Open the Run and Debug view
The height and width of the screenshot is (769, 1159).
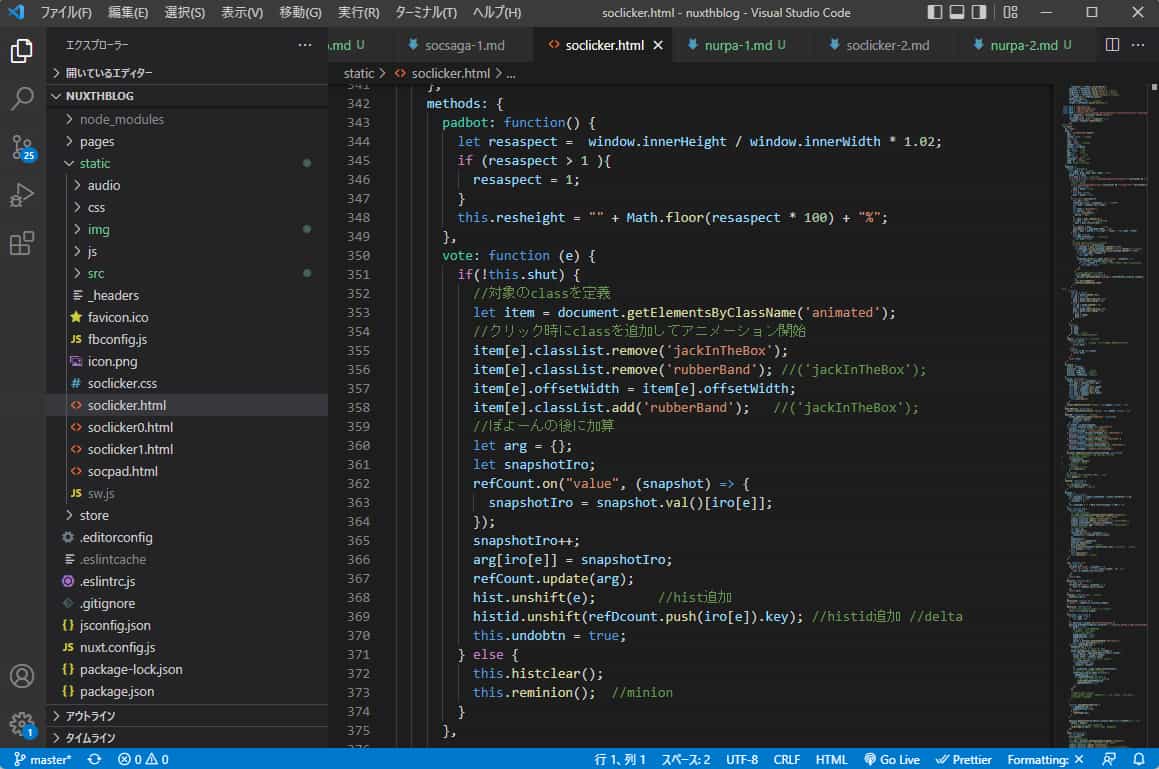(x=22, y=195)
